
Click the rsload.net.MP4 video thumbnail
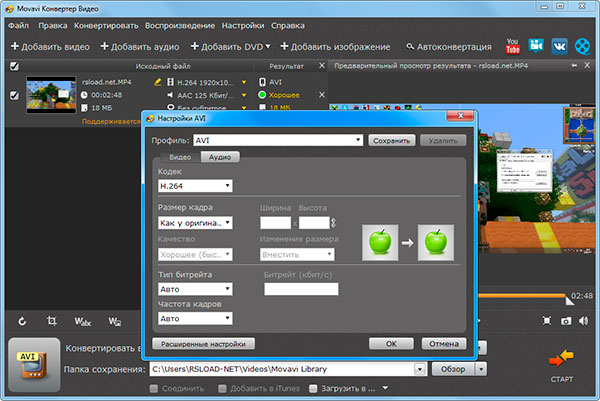51,95
